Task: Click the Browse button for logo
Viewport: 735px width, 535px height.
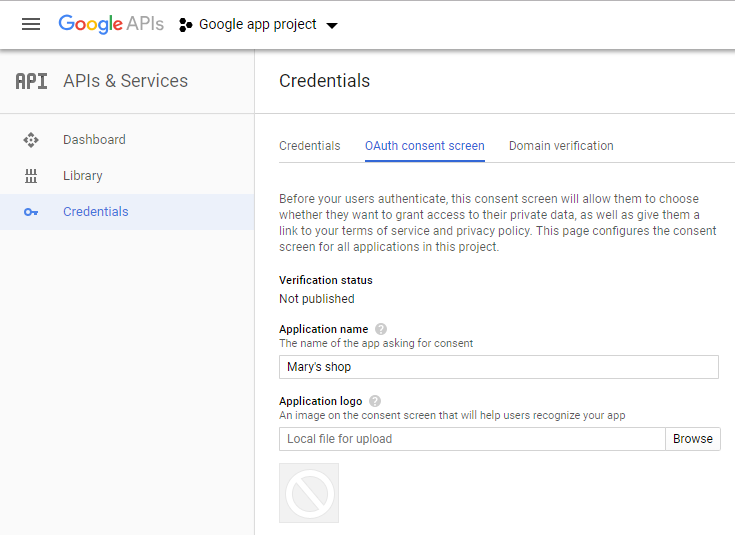Action: coord(693,439)
